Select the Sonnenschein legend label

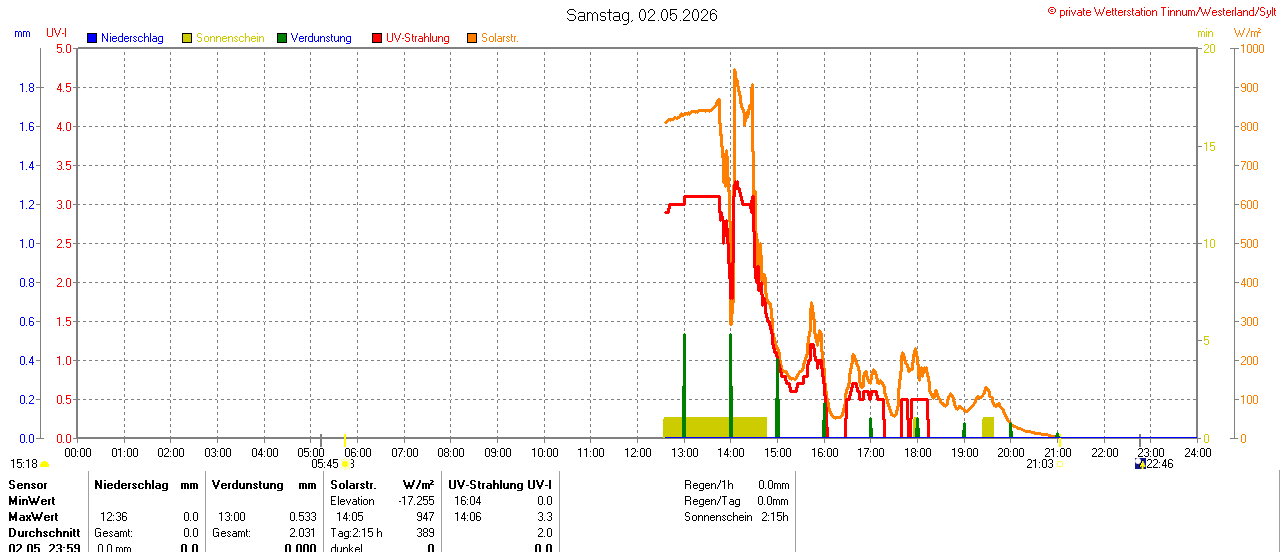pyautogui.click(x=230, y=38)
